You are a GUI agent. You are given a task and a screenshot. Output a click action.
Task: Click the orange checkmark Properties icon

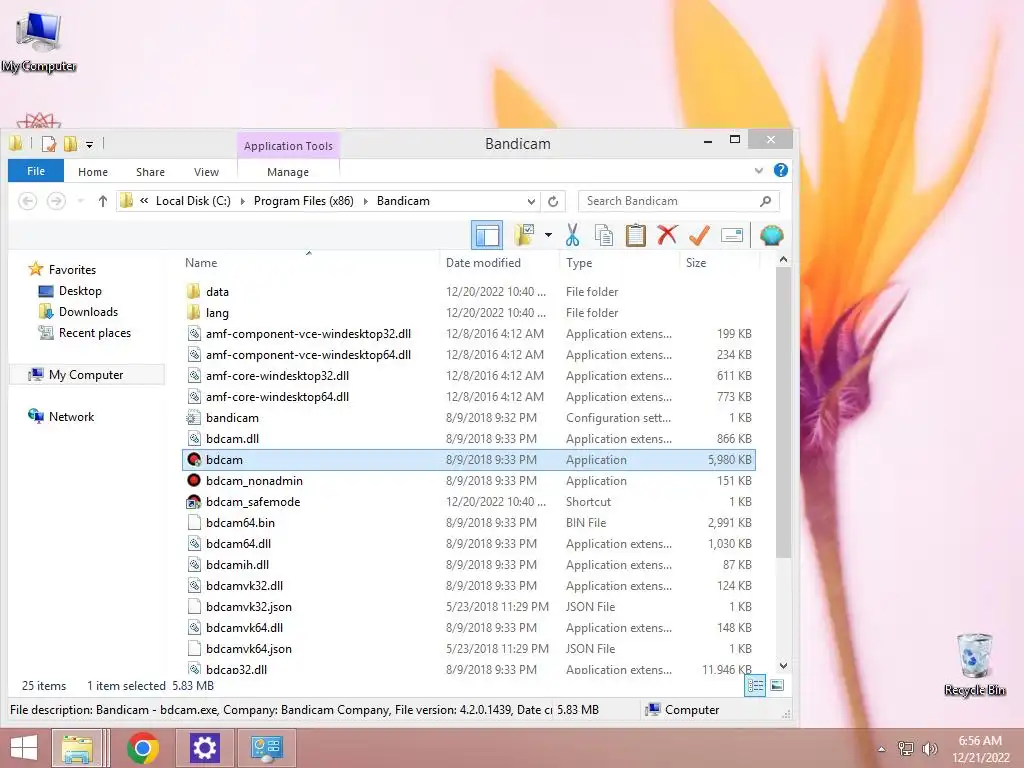click(x=699, y=235)
